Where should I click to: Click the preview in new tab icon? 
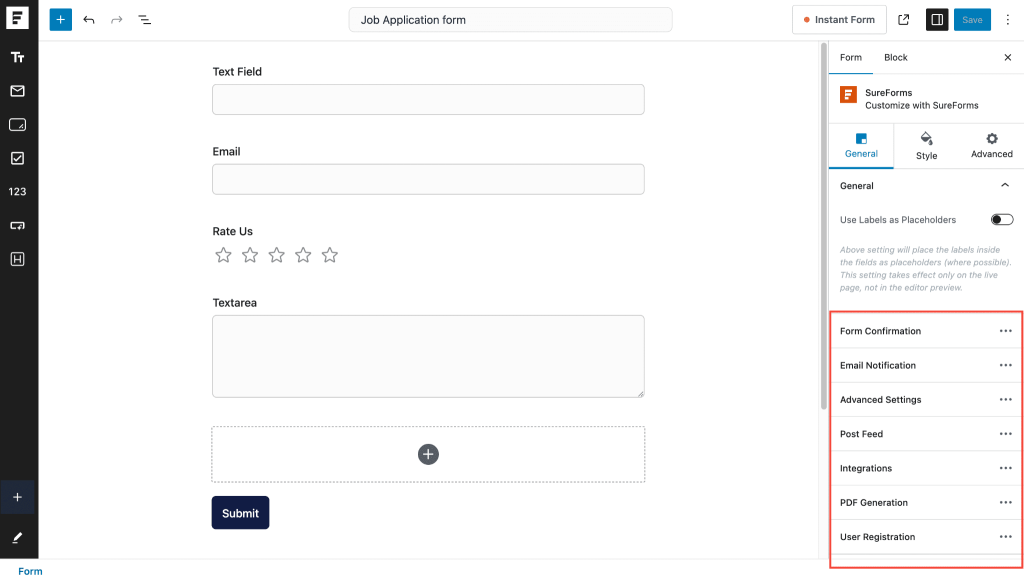[x=903, y=19]
